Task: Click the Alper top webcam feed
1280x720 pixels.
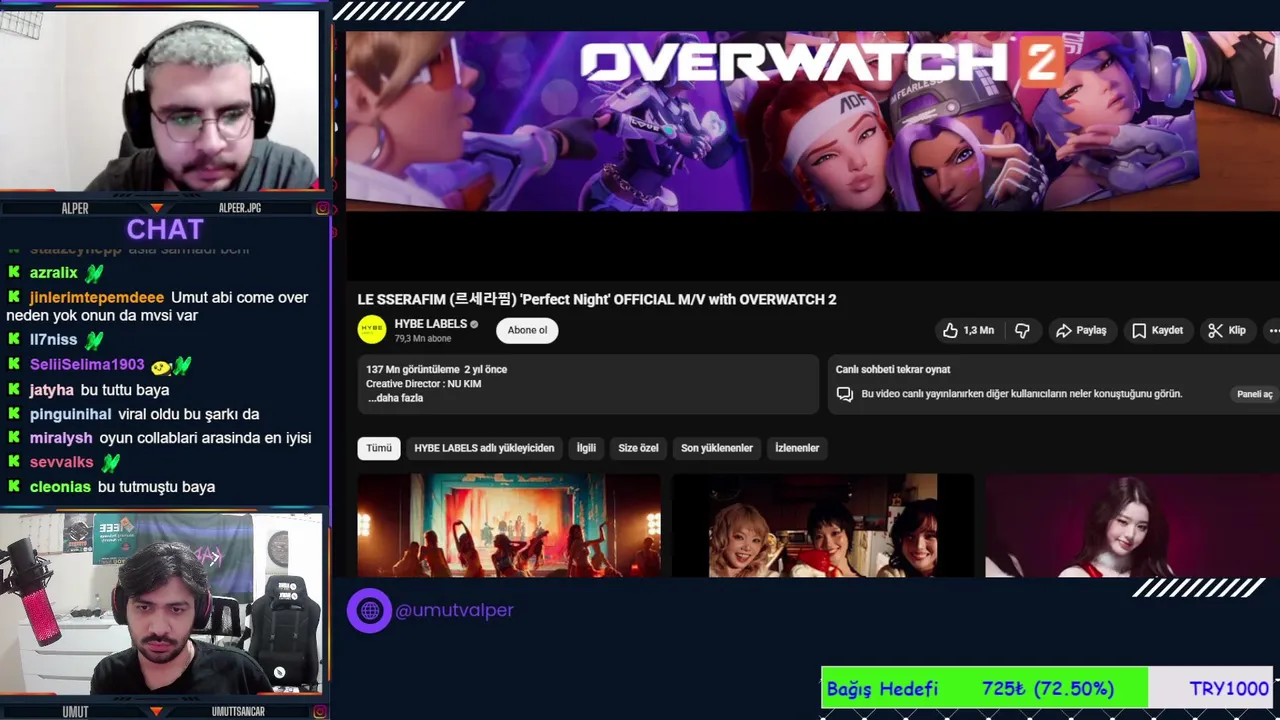Action: coord(160,100)
